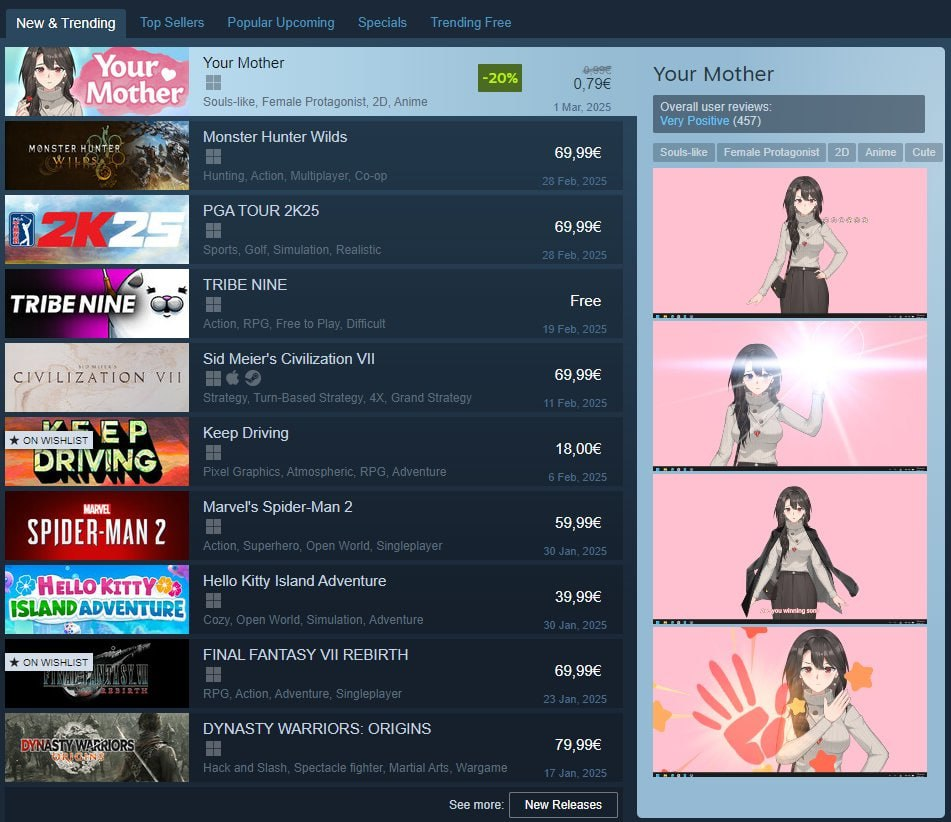Select the New & Trending tab
This screenshot has width=951, height=822.
66,23
